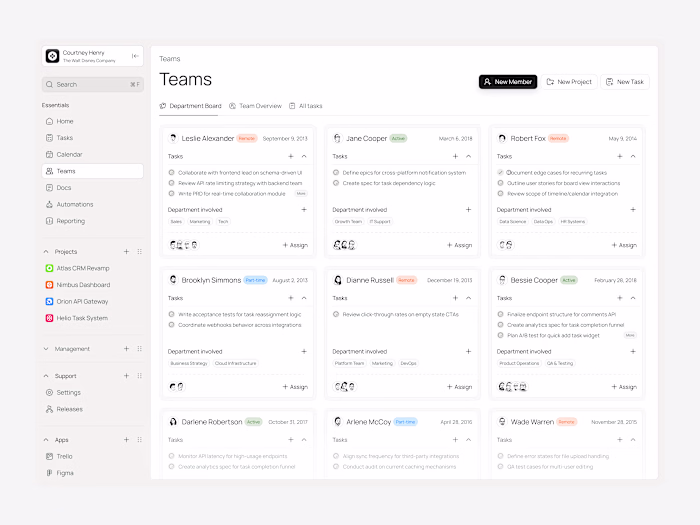Check 'Write acceptance tests for task reassignment'

click(x=171, y=314)
